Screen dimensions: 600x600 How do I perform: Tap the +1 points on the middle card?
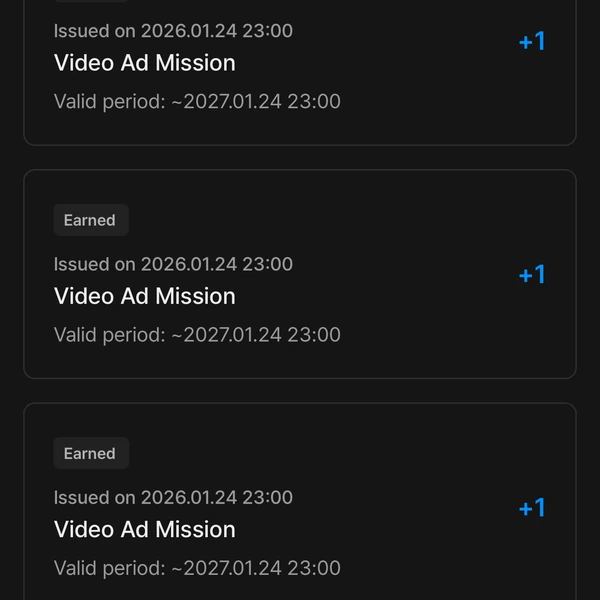pyautogui.click(x=531, y=275)
